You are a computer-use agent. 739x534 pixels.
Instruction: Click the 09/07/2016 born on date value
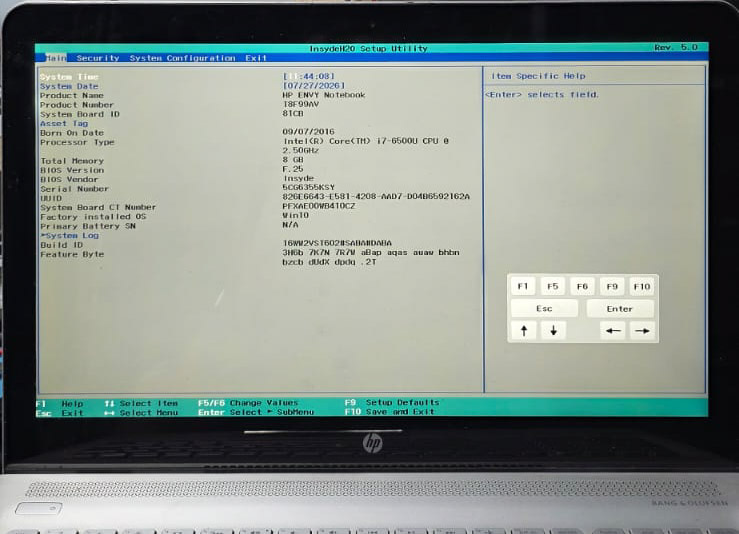[308, 131]
